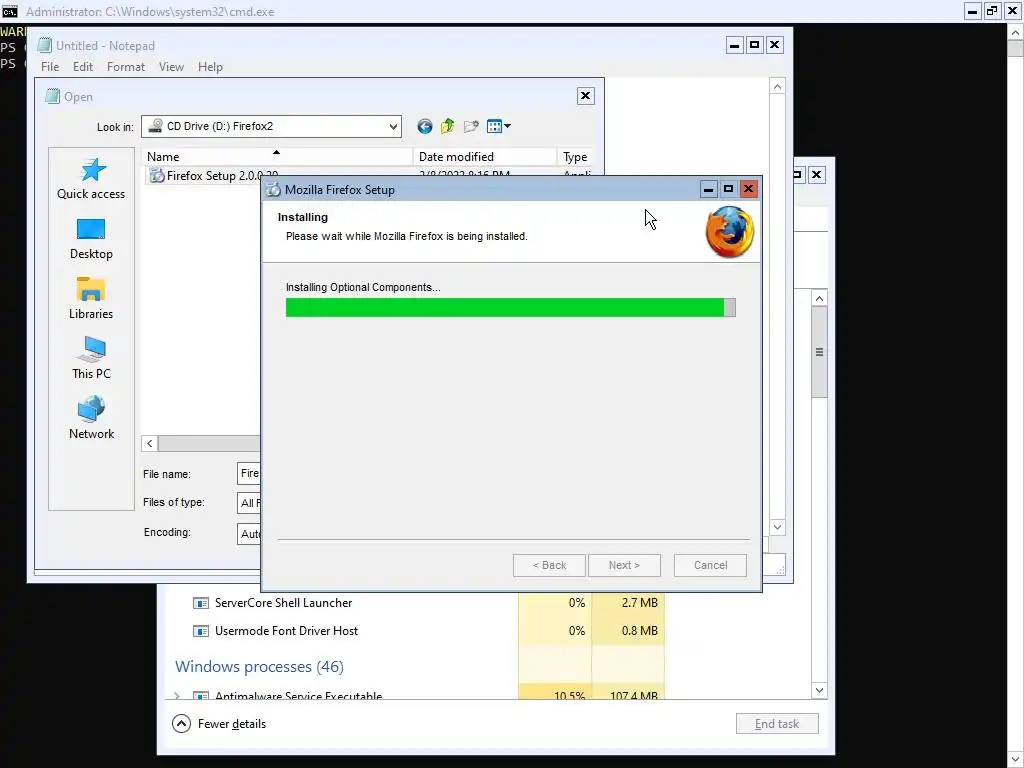Close the cmd.exe window
1024x768 pixels.
point(1013,11)
